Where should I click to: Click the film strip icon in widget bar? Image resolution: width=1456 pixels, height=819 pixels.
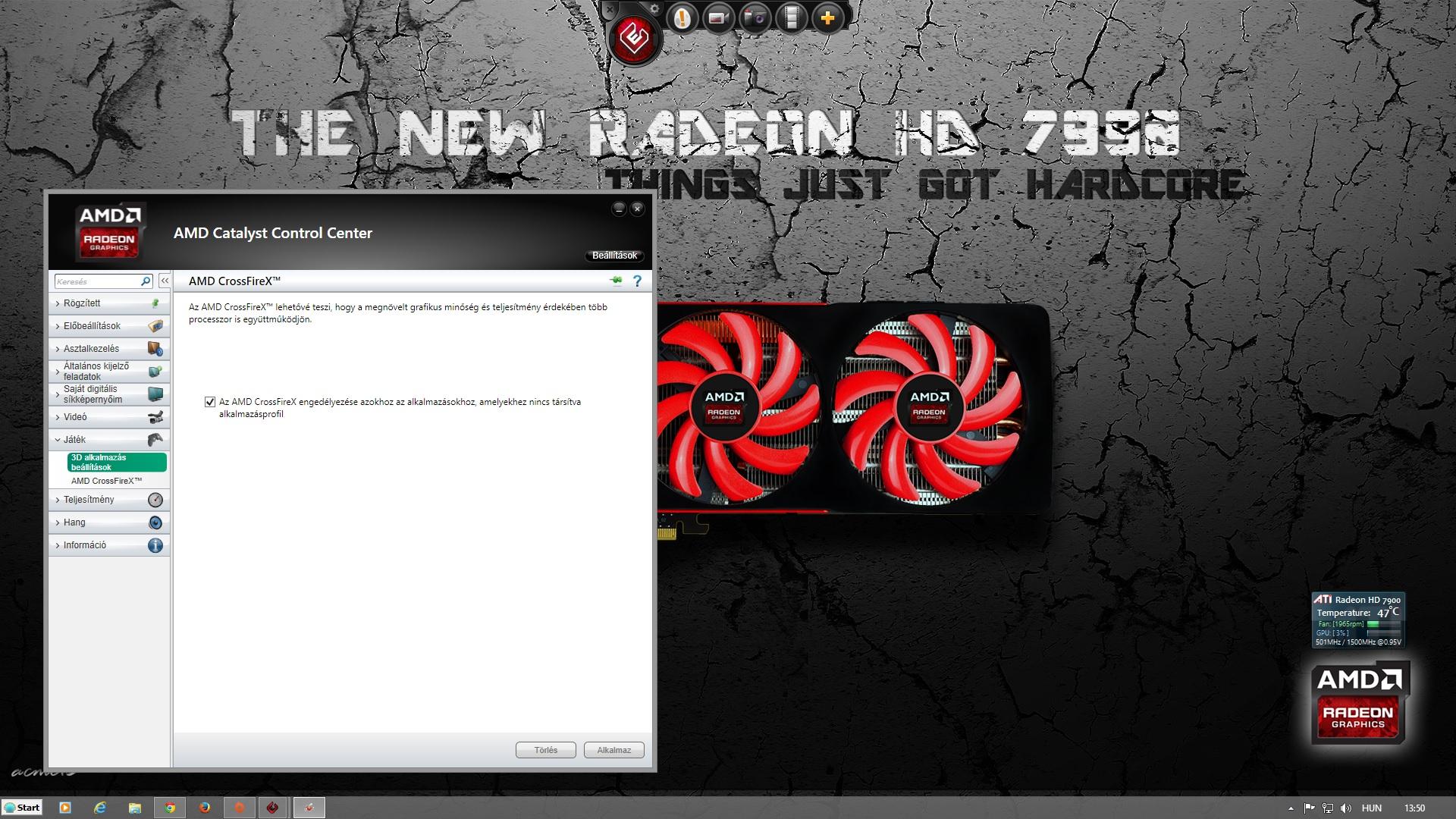pos(791,17)
